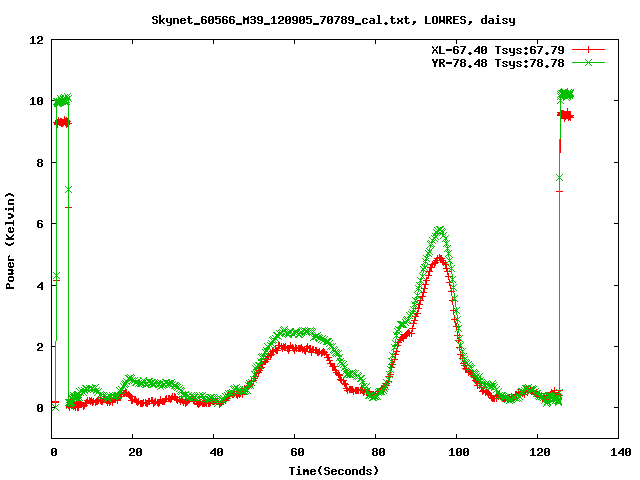Click the x-axis tick label 40
This screenshot has height=480, width=640.
(216, 452)
